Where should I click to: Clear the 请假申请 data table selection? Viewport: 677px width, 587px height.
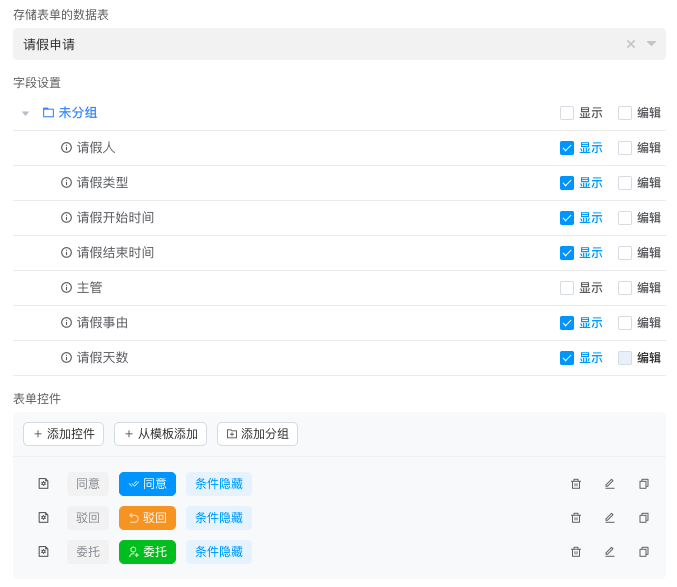[631, 44]
